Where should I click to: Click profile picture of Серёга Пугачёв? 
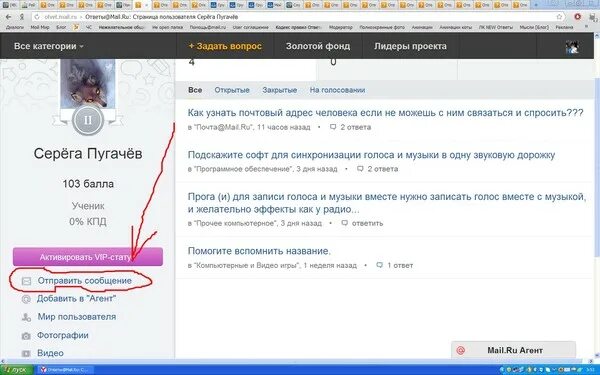88,83
